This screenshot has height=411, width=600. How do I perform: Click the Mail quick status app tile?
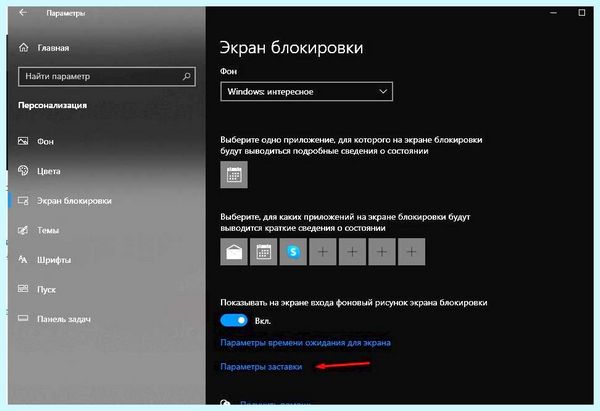[x=234, y=252]
